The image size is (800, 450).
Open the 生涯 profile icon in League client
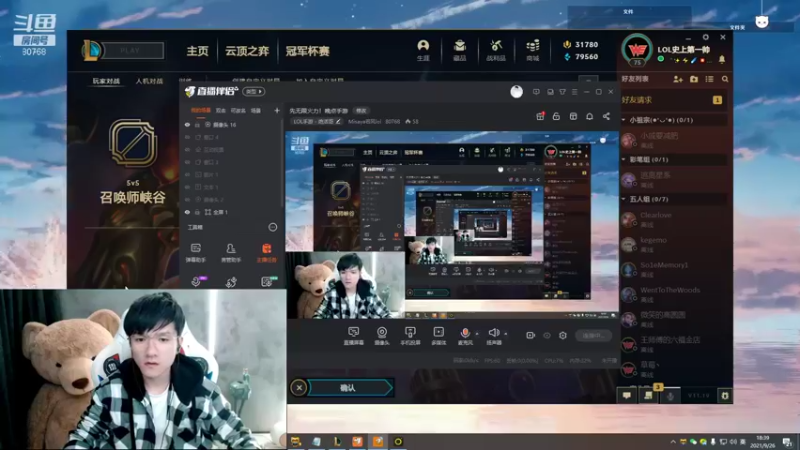coord(423,50)
